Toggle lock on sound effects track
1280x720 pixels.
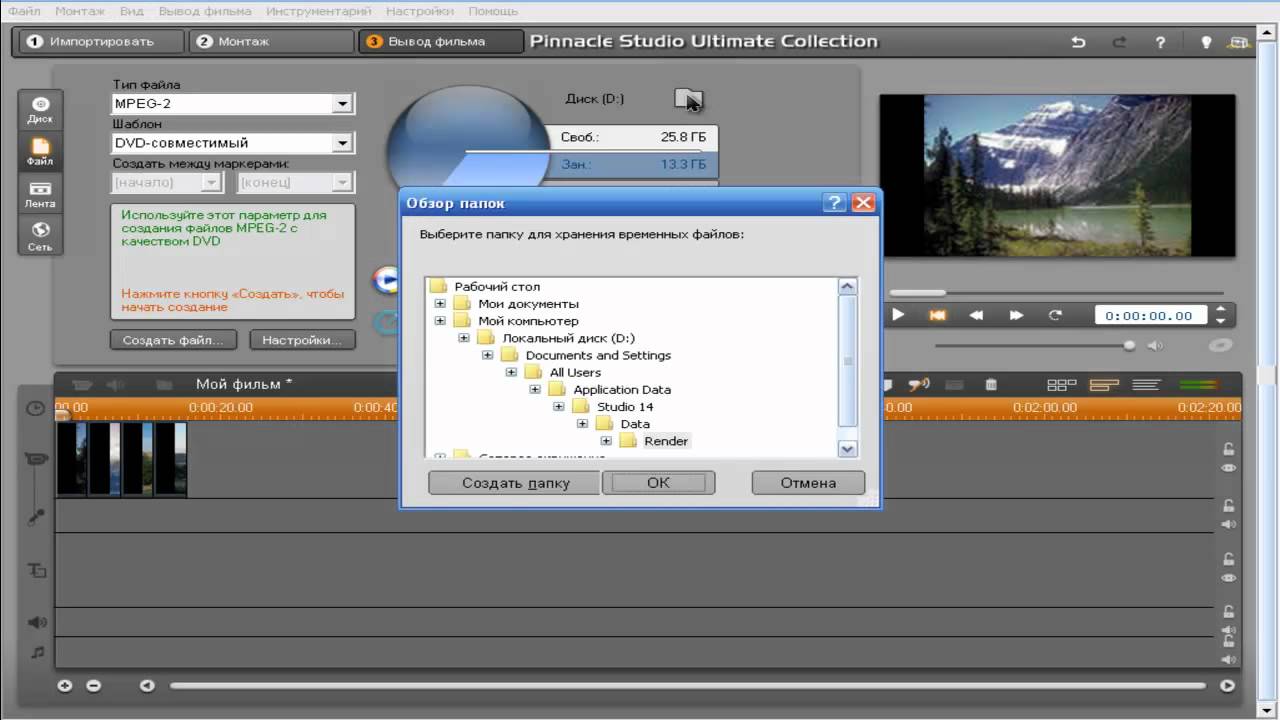[x=1228, y=612]
